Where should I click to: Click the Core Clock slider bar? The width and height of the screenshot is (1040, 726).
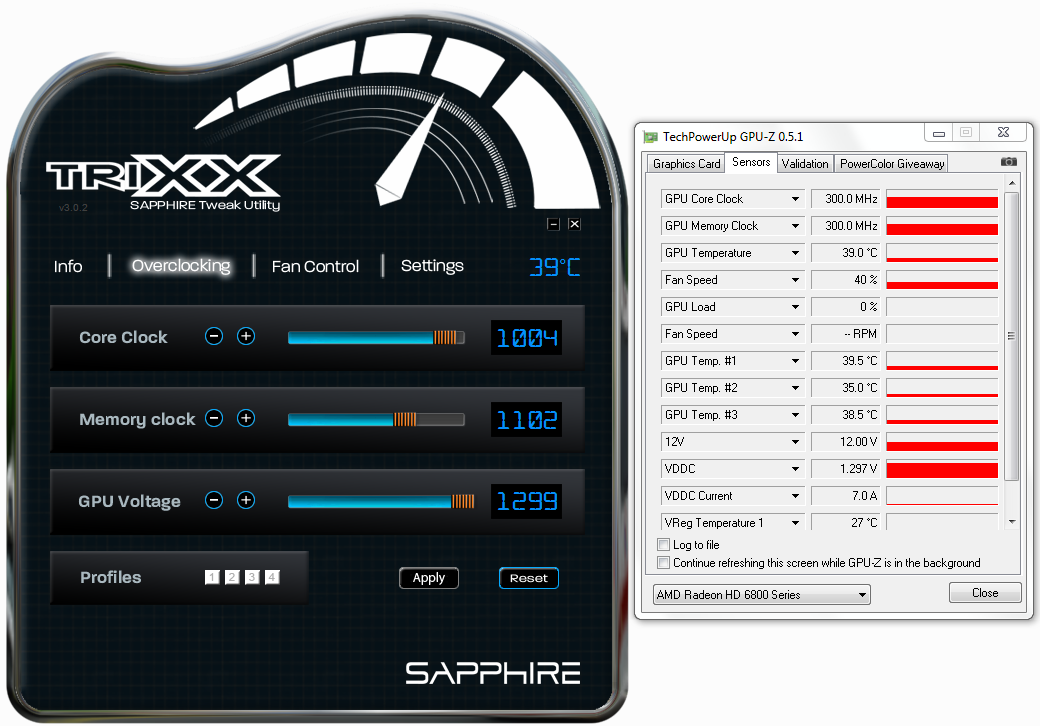point(376,337)
